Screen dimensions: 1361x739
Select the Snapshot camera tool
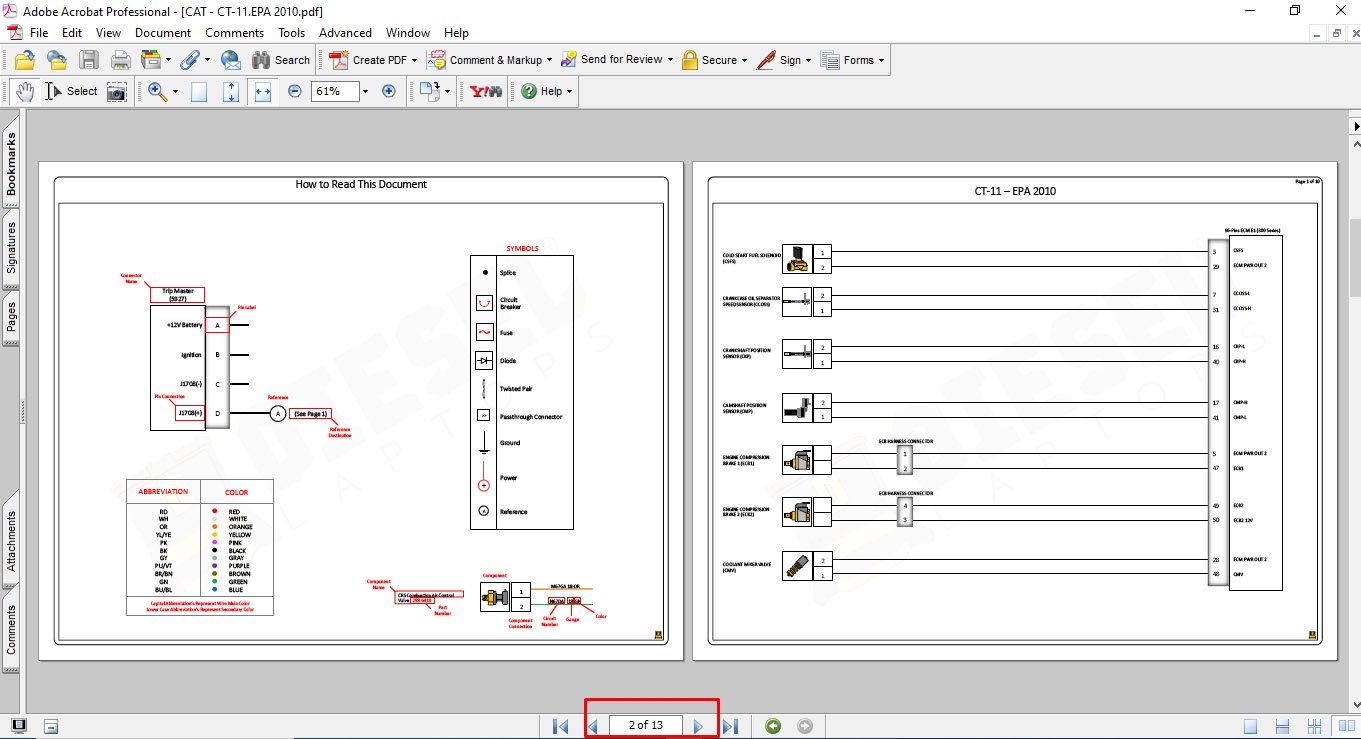point(117,91)
